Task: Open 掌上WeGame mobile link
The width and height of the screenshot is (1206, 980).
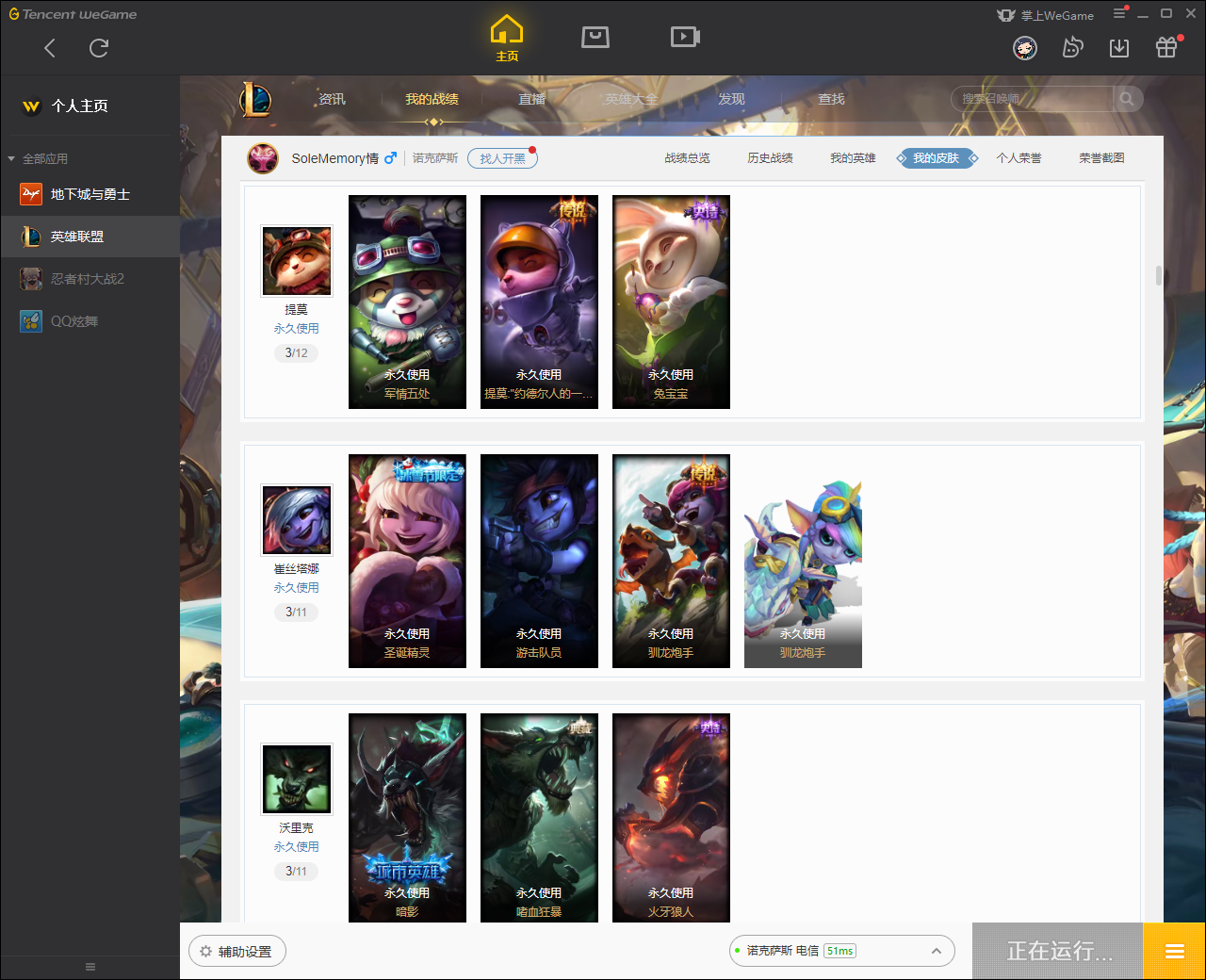Action: click(x=1046, y=15)
